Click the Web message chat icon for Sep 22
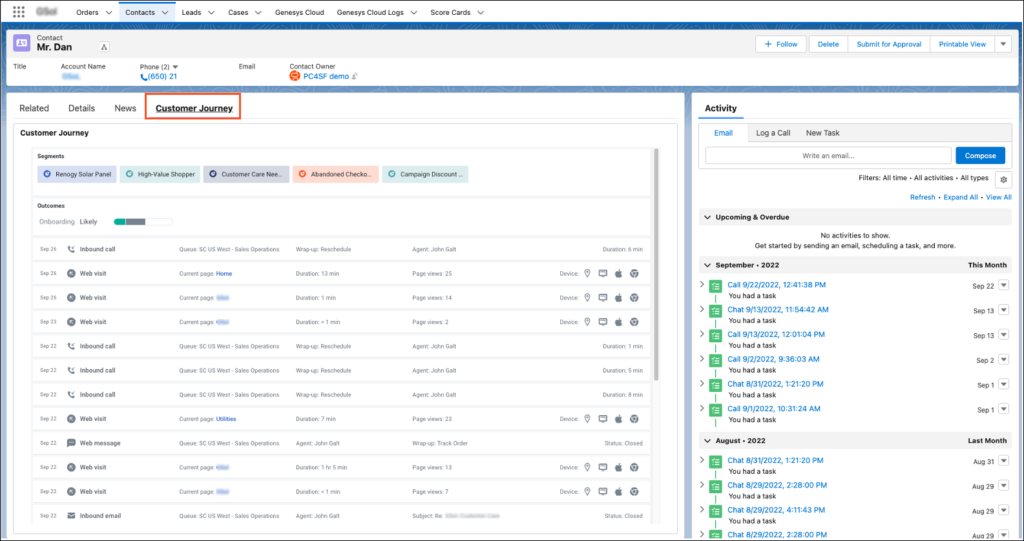The height and width of the screenshot is (541, 1024). [x=71, y=443]
